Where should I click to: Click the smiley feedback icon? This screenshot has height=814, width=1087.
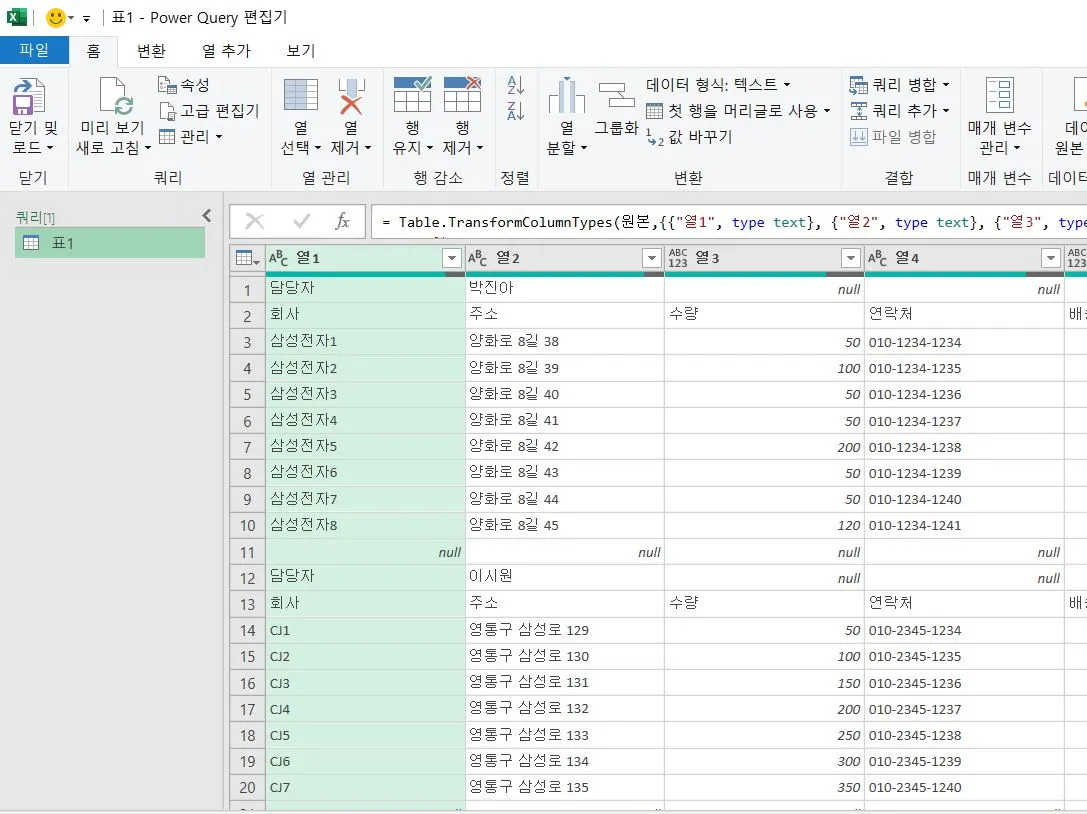(x=55, y=17)
